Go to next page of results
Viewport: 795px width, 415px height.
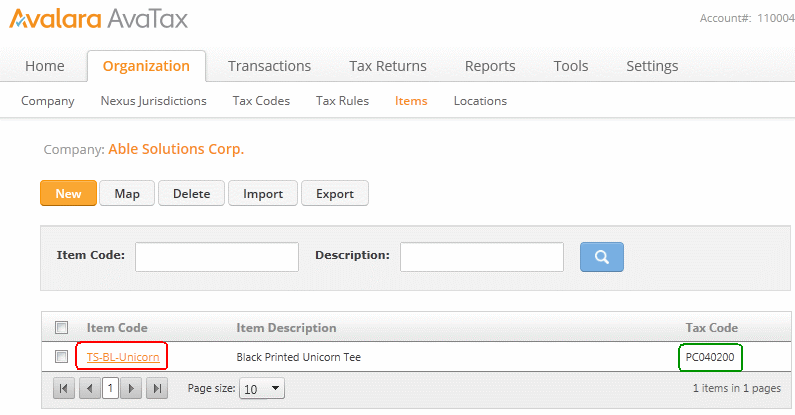[132, 388]
